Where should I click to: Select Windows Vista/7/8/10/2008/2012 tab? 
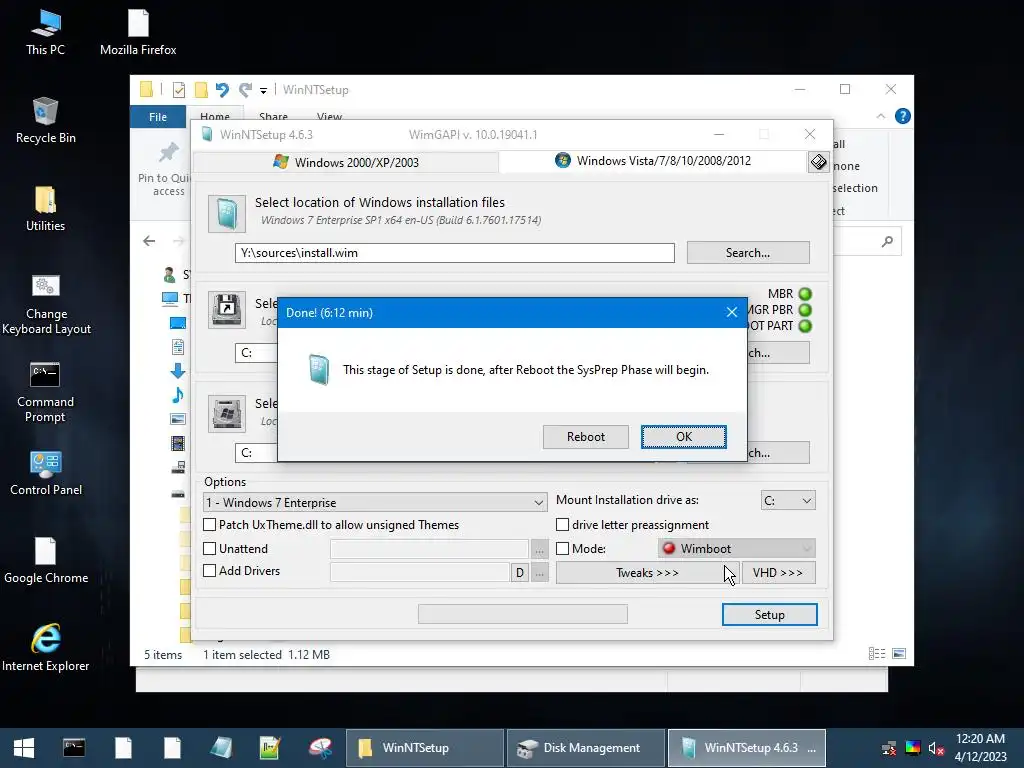pos(653,161)
